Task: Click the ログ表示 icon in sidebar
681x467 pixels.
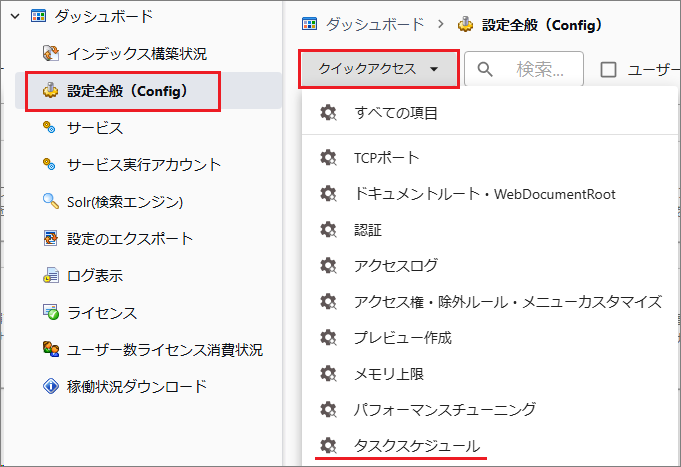Action: click(50, 276)
